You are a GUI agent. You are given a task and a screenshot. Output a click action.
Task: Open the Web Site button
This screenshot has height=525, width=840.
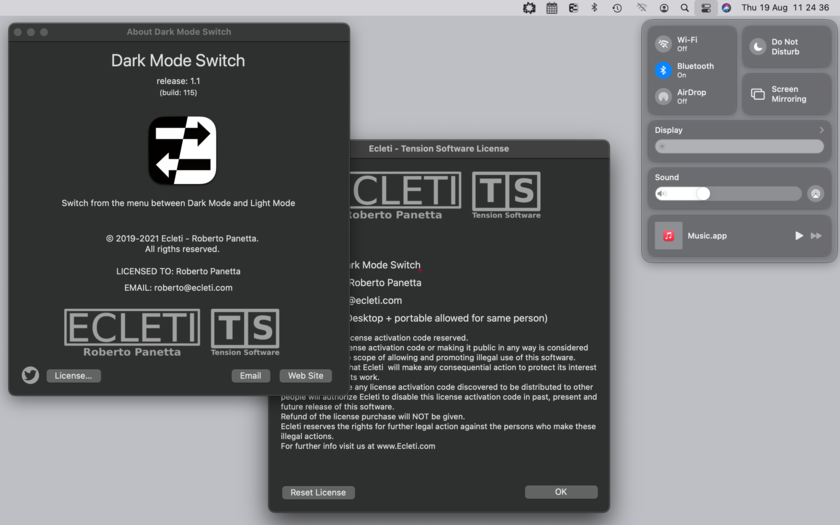click(305, 376)
